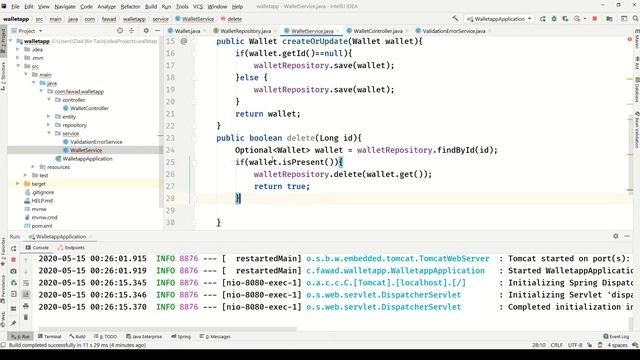Open the Refactor menu
640x360 pixels.
[130, 7]
